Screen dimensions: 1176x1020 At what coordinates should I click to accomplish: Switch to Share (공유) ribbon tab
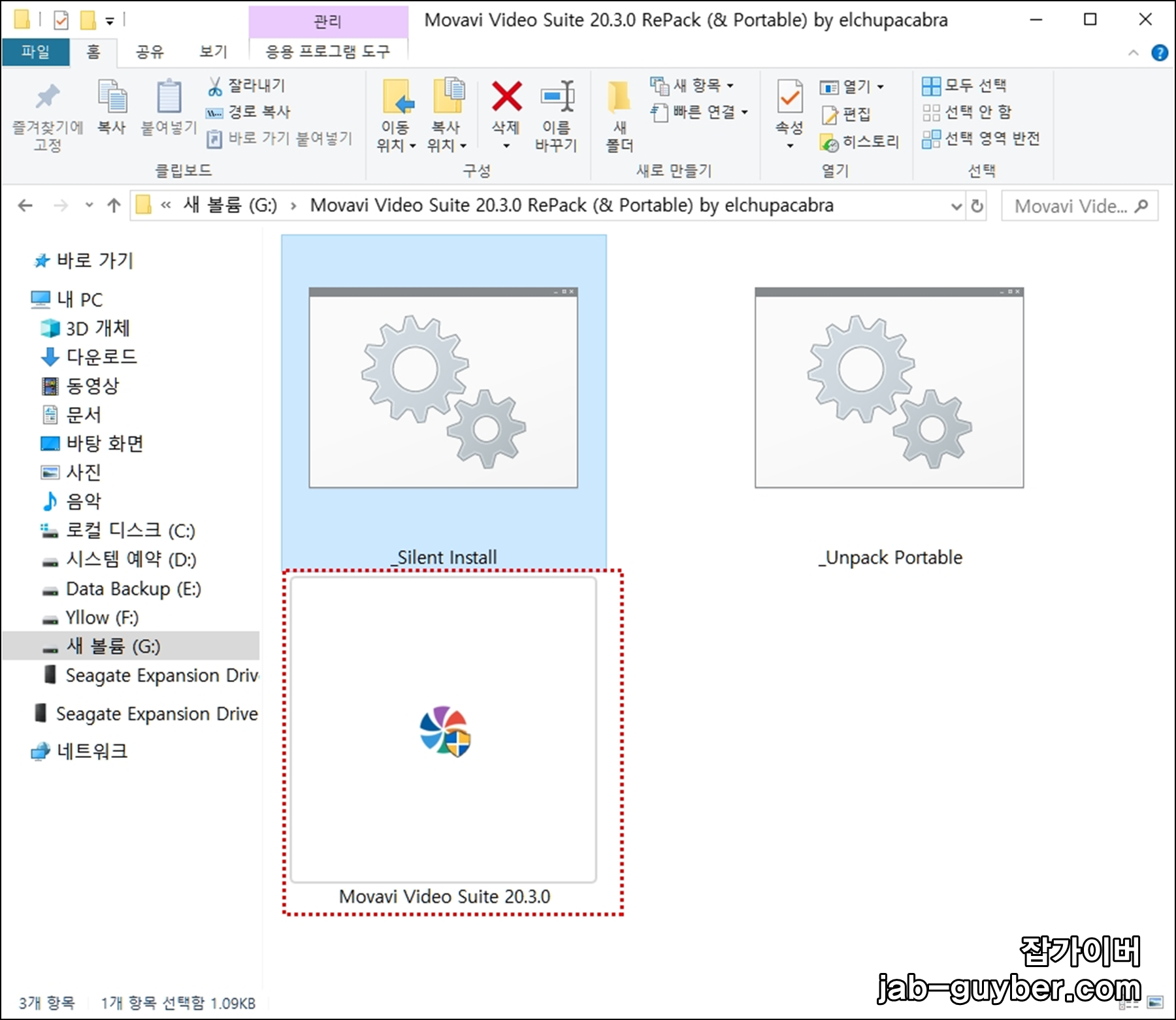tap(150, 52)
